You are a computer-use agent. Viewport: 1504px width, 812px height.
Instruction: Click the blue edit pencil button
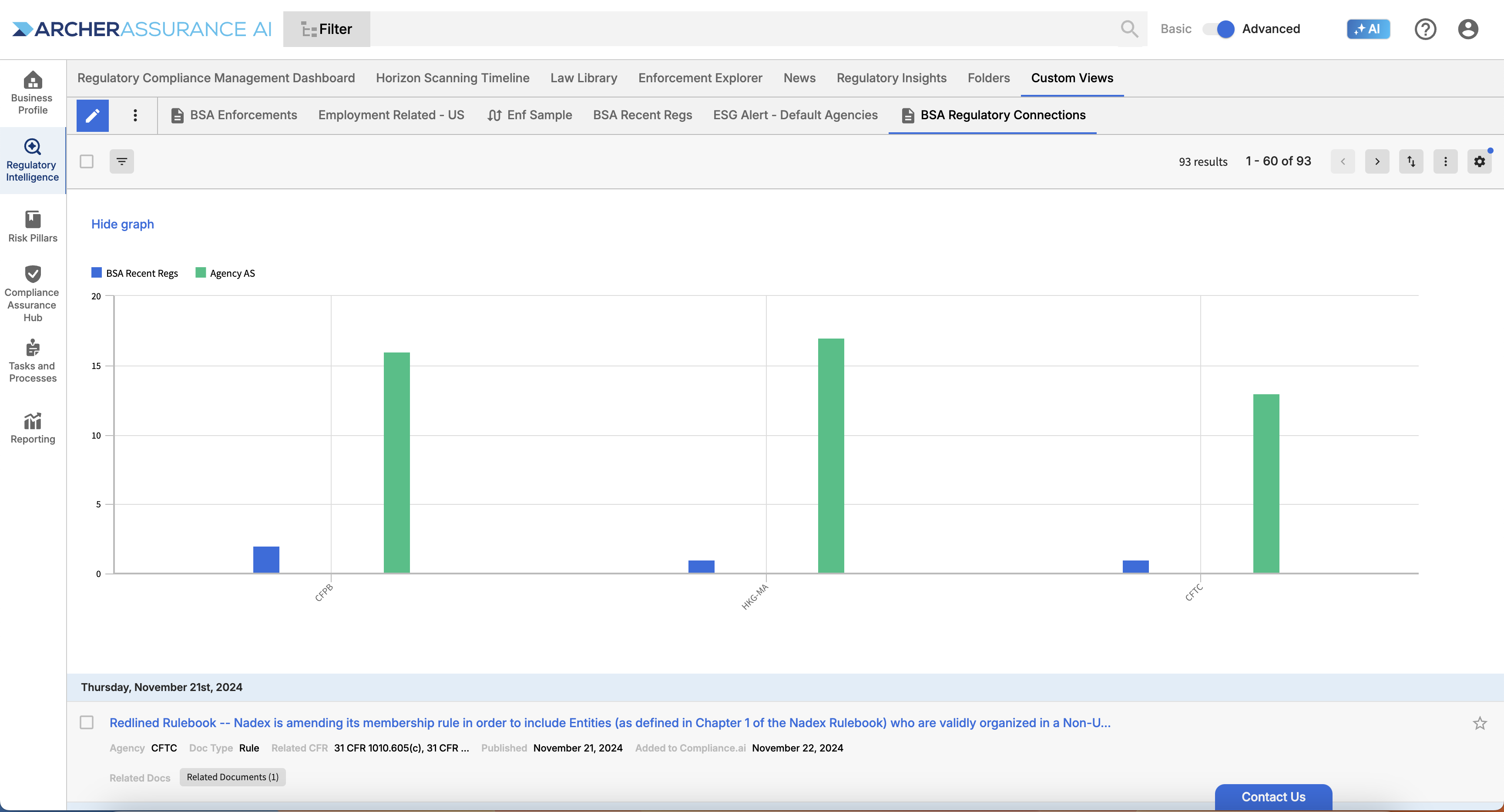[93, 116]
